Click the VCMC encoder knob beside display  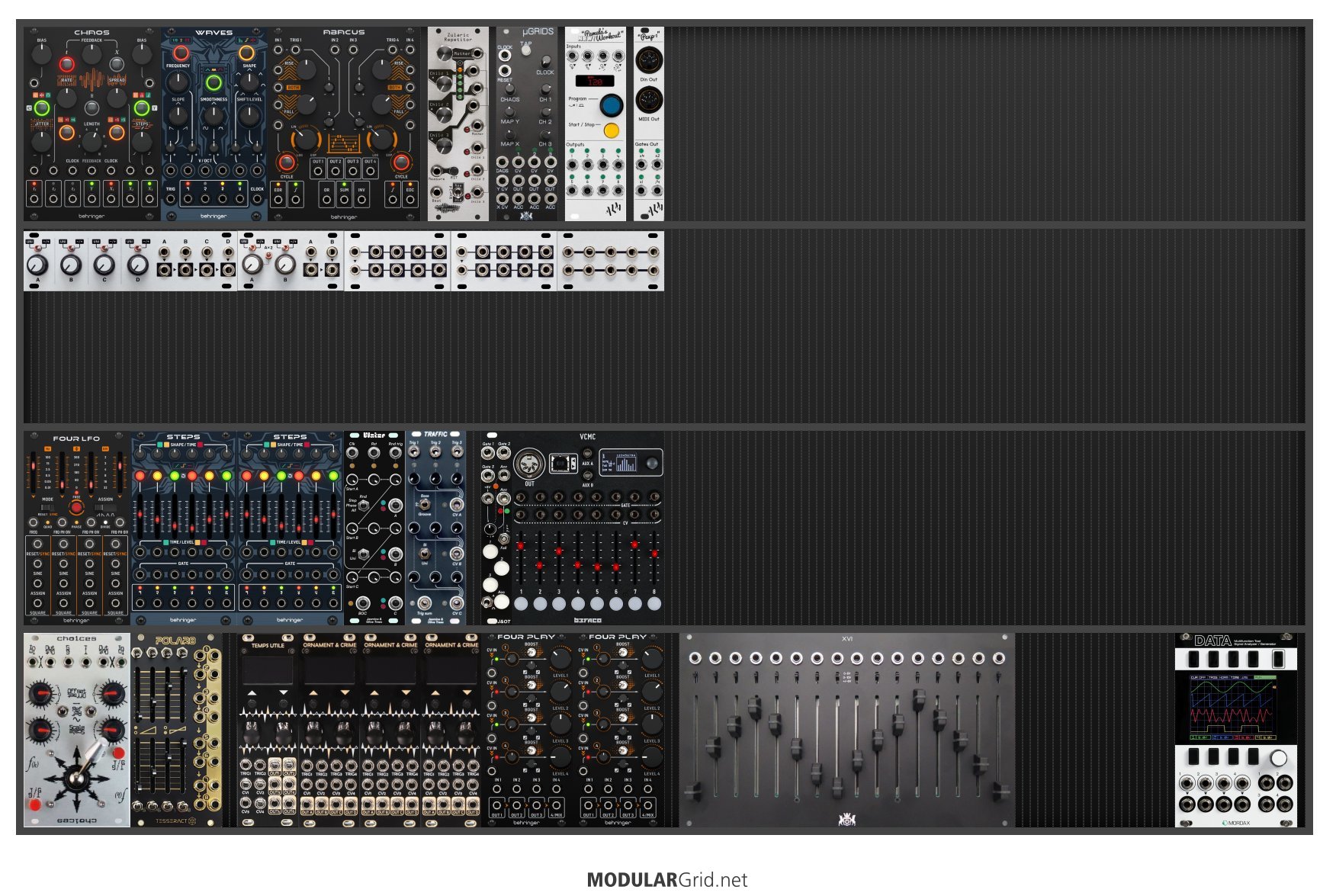[x=651, y=464]
